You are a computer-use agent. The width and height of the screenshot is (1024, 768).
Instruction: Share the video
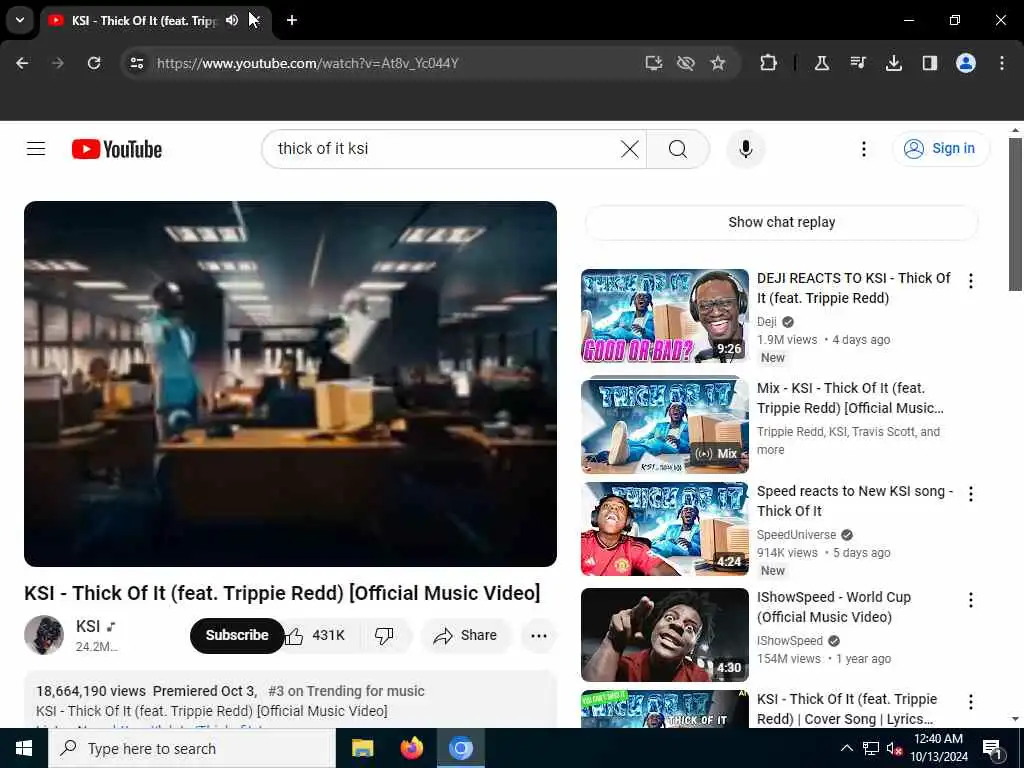tap(465, 635)
